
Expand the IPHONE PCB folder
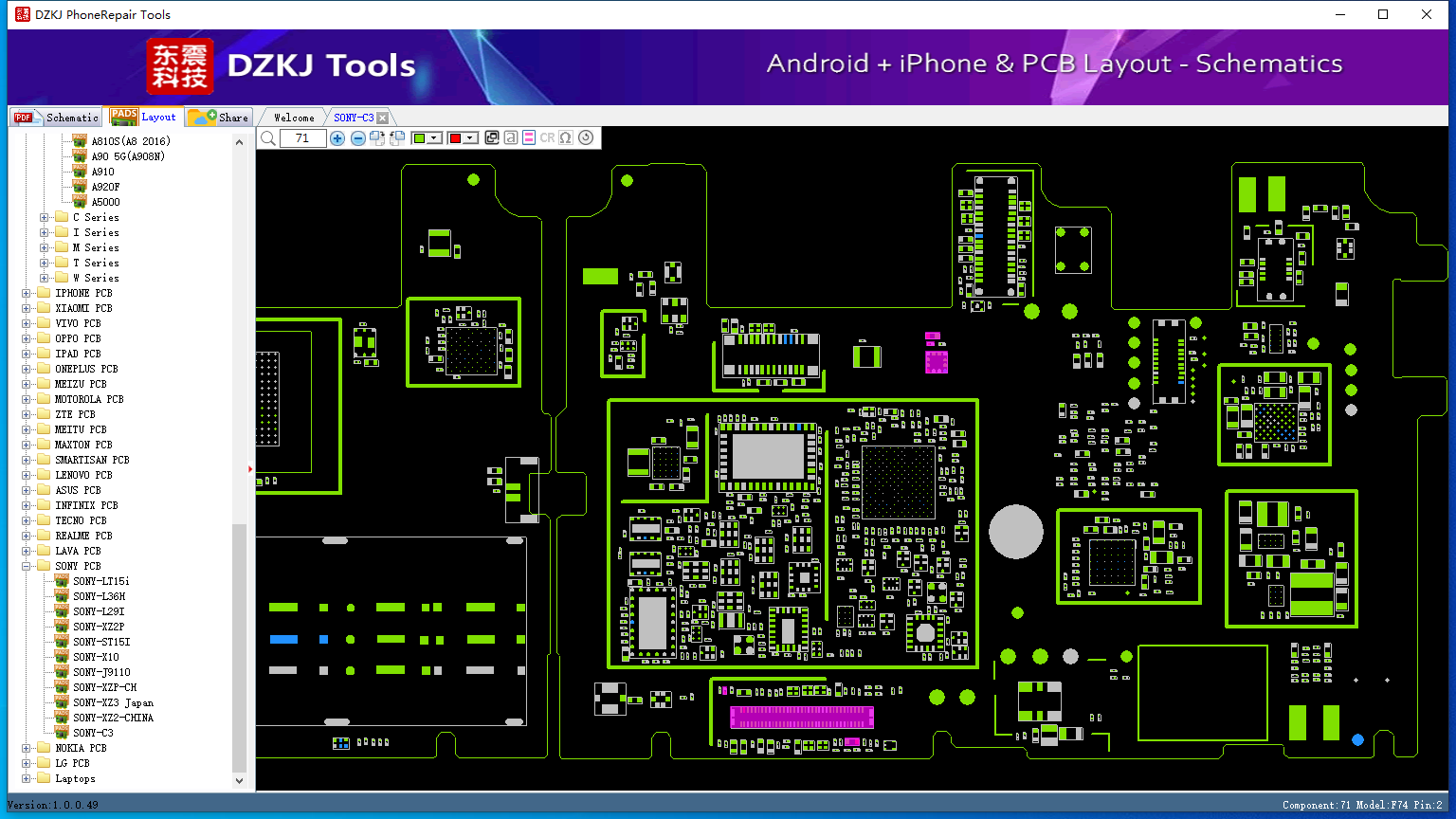tap(26, 293)
